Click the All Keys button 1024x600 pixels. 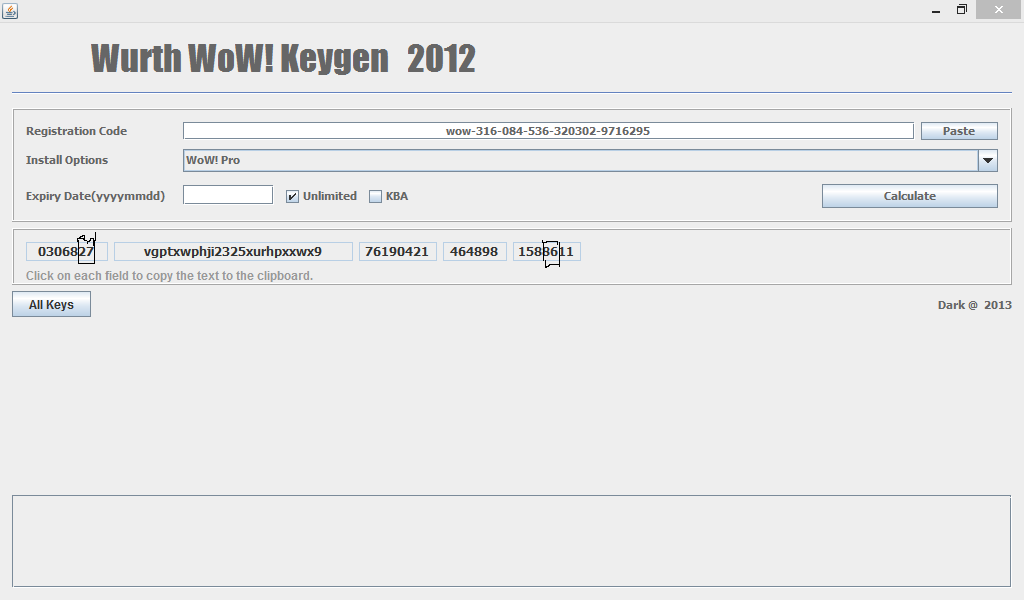coord(50,304)
